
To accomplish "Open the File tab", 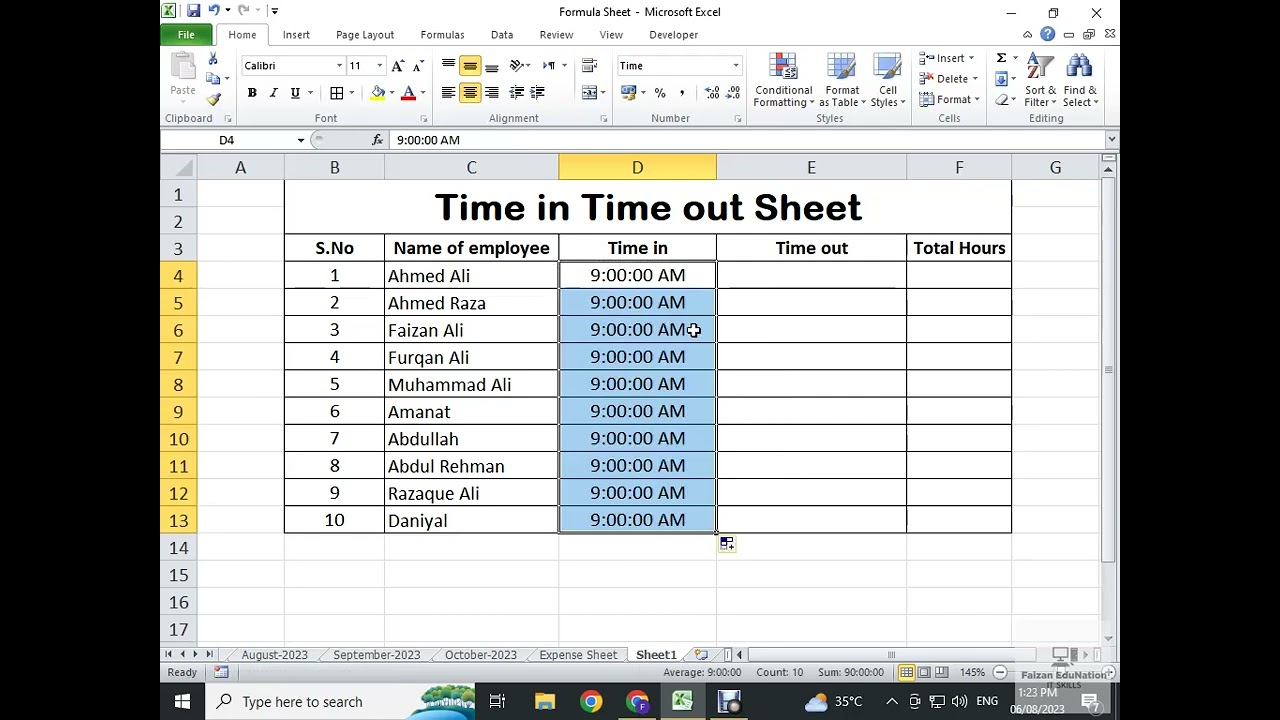I will pos(186,35).
